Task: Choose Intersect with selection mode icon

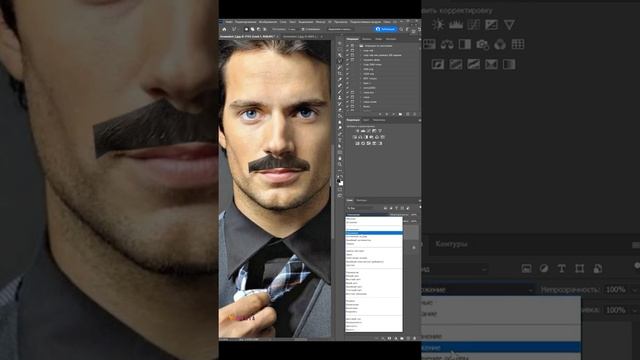Action: coord(264,29)
